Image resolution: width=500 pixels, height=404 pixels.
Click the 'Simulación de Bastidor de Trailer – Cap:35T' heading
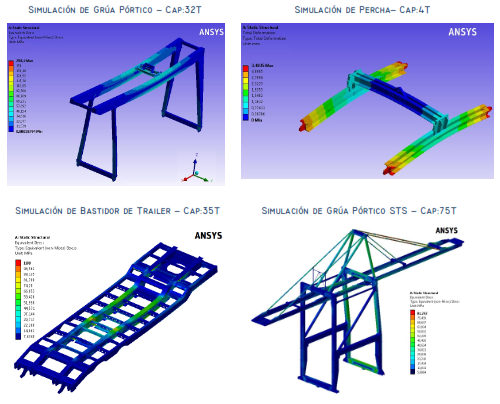click(x=118, y=211)
